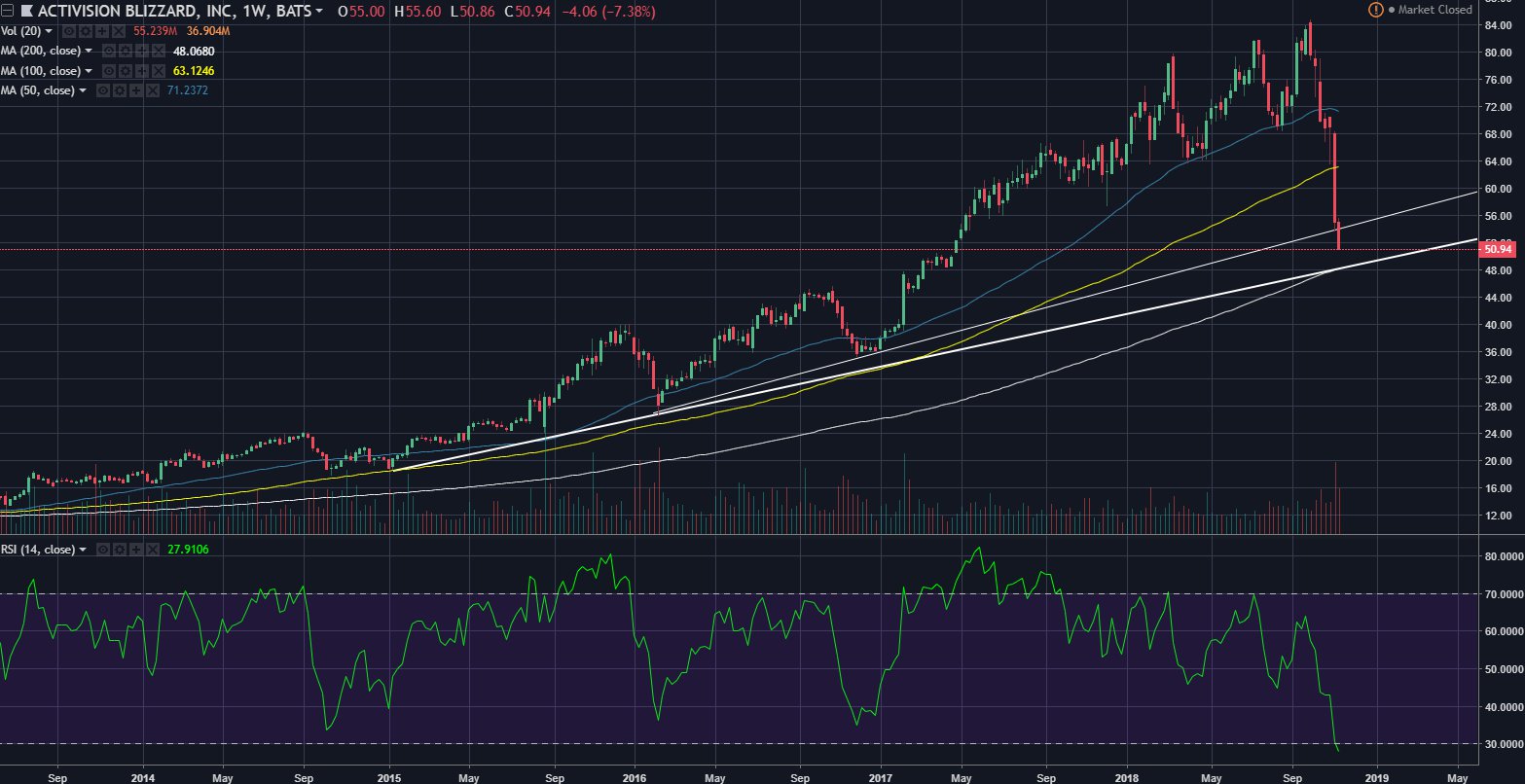Click the 2019 label on time axis
The width and height of the screenshot is (1525, 784).
point(1375,778)
